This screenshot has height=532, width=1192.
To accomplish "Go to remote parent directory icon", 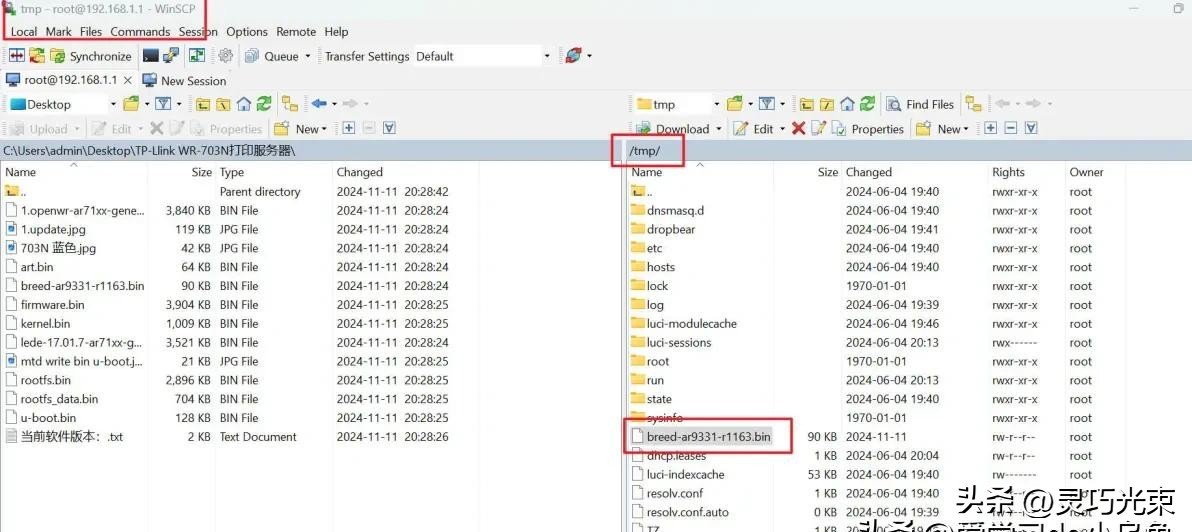I will [807, 104].
